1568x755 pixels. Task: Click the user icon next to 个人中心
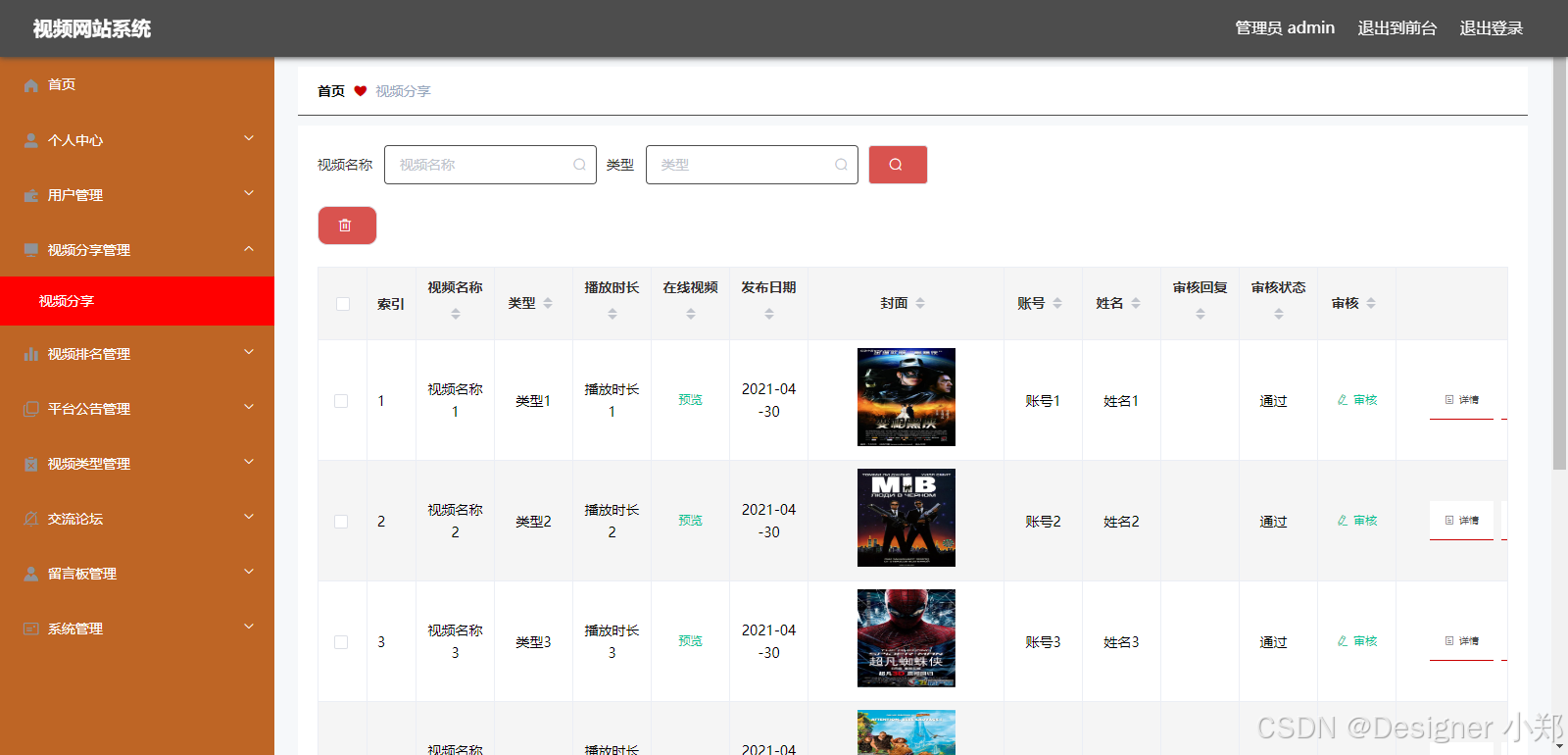[31, 140]
